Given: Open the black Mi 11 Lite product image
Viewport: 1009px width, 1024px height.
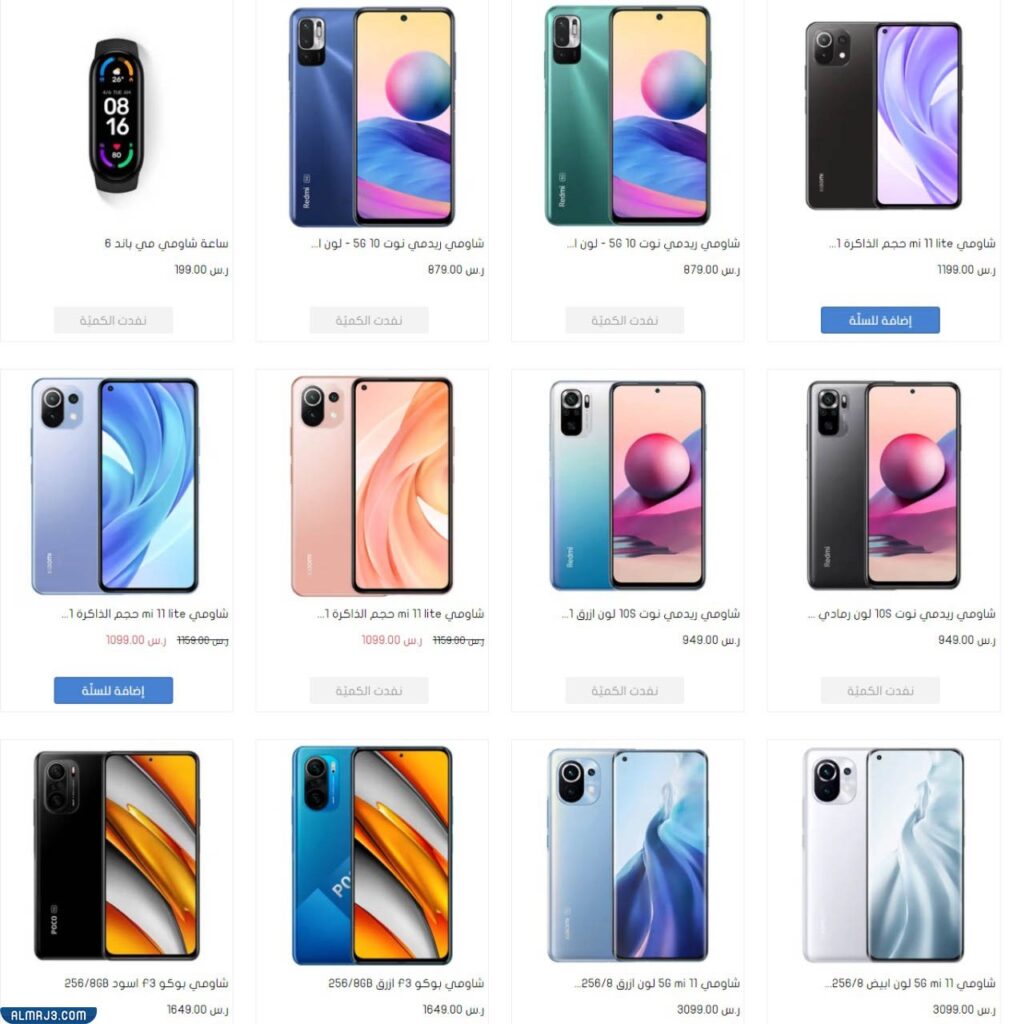Looking at the screenshot, I should pyautogui.click(x=884, y=116).
